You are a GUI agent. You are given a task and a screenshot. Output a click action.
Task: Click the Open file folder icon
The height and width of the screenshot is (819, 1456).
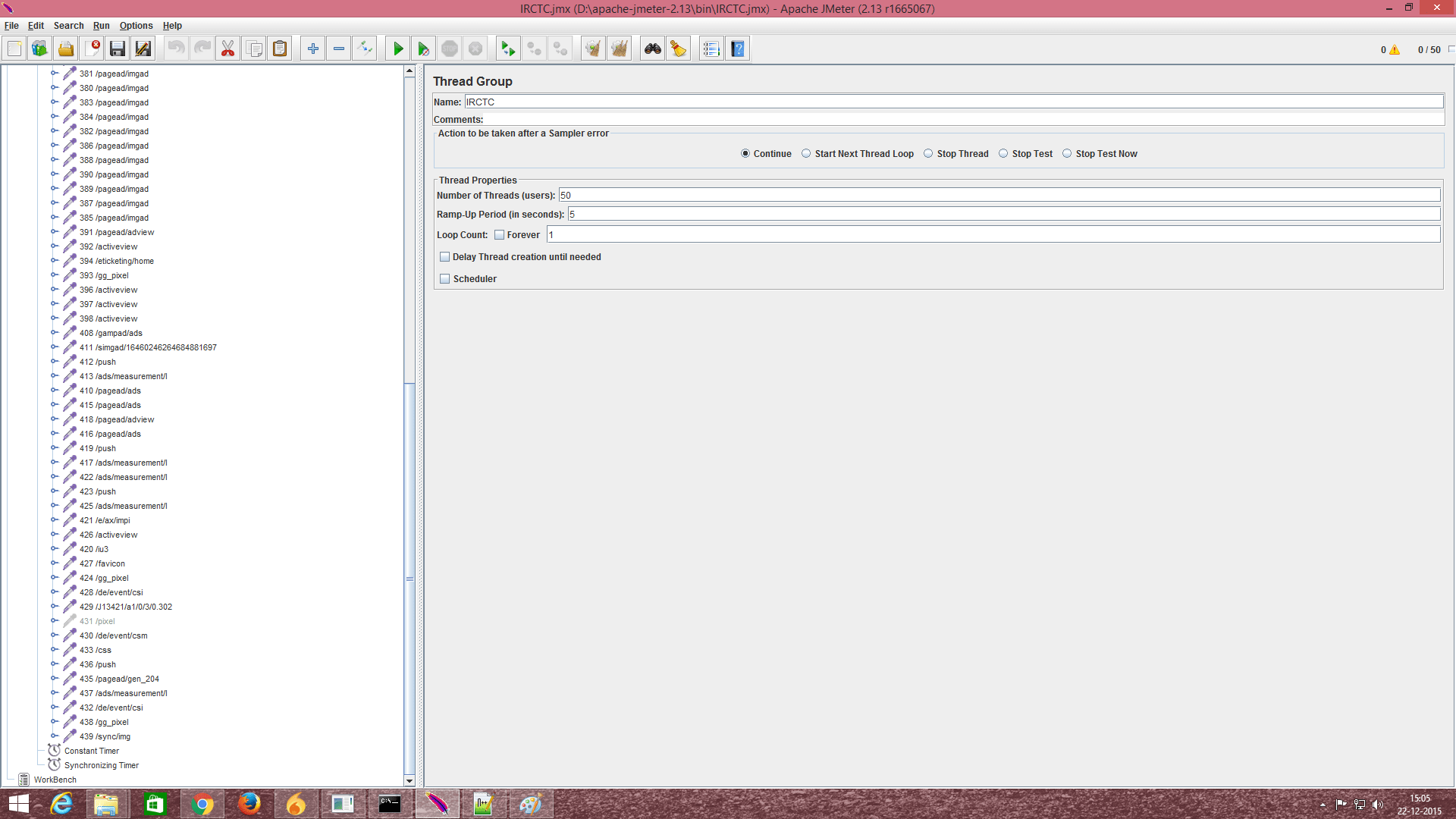tap(66, 49)
